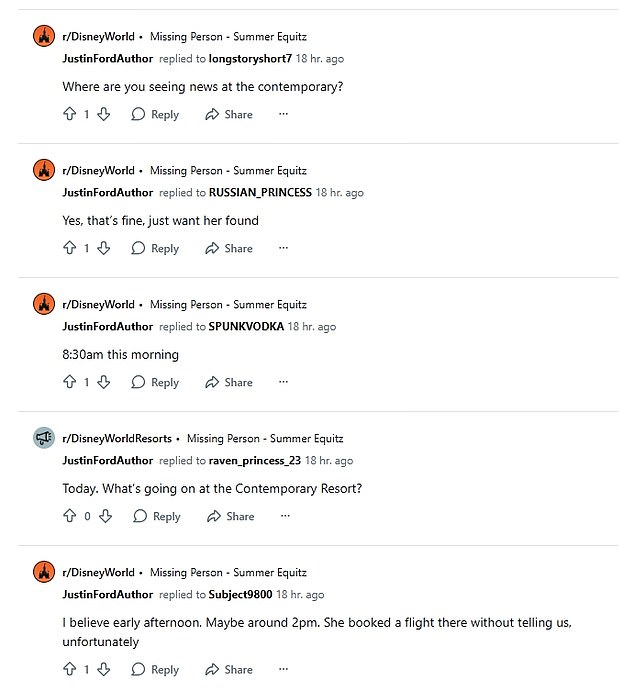
Task: Click the r/DisneyWorldResorts megaphone avatar icon
Action: tap(43, 438)
